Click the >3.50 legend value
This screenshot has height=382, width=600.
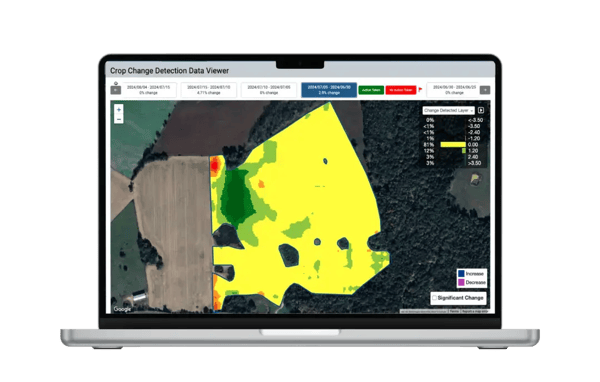(474, 163)
